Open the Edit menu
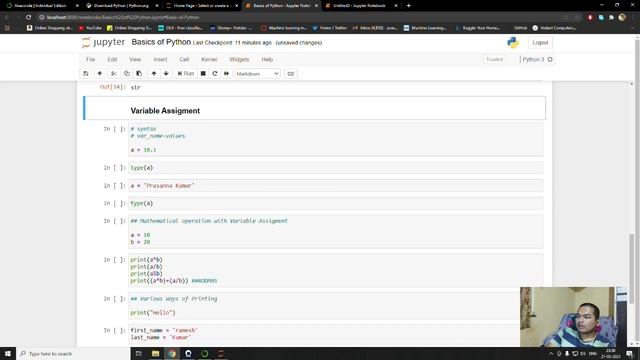Image resolution: width=640 pixels, height=360 pixels. point(112,59)
